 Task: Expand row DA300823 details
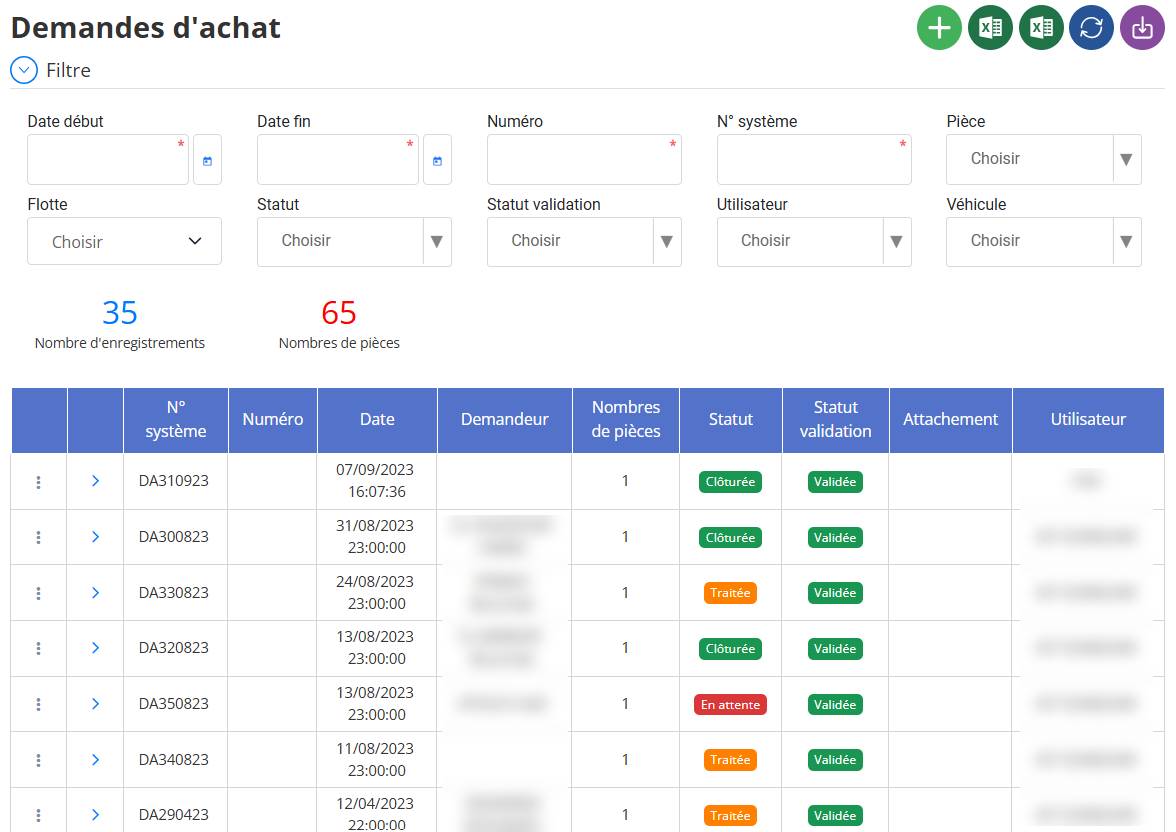click(x=95, y=536)
